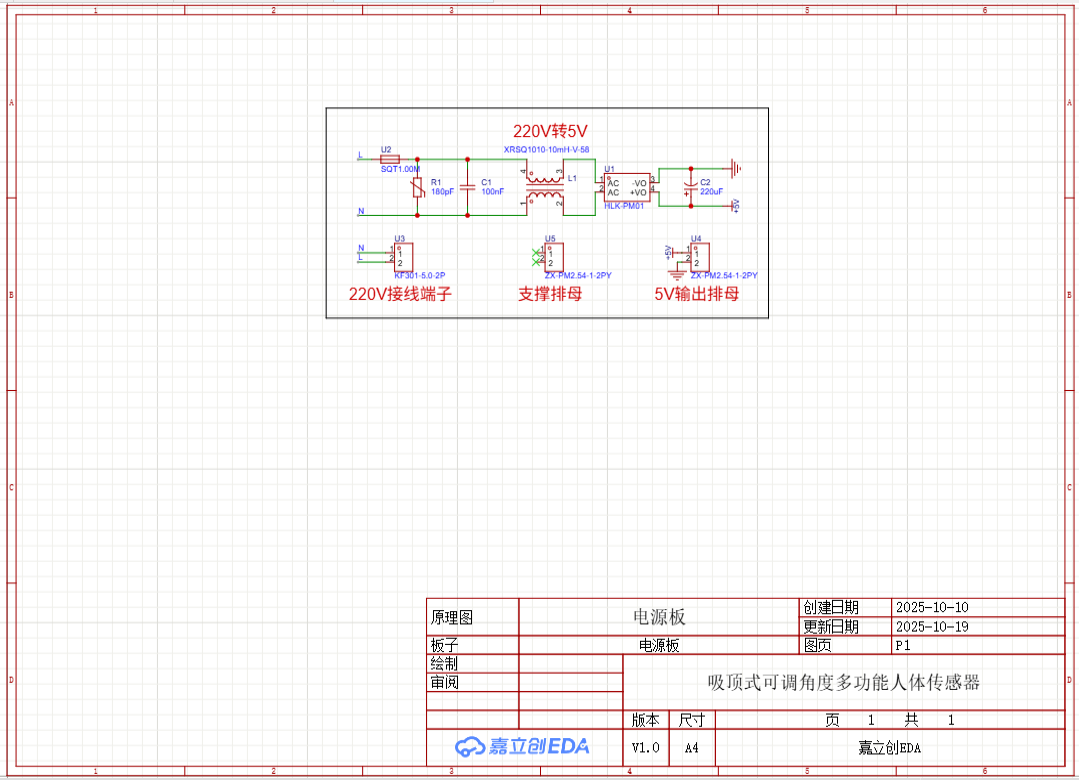
Task: Select the XRSQ1010-10mH-V-58 part label
Action: [546, 149]
